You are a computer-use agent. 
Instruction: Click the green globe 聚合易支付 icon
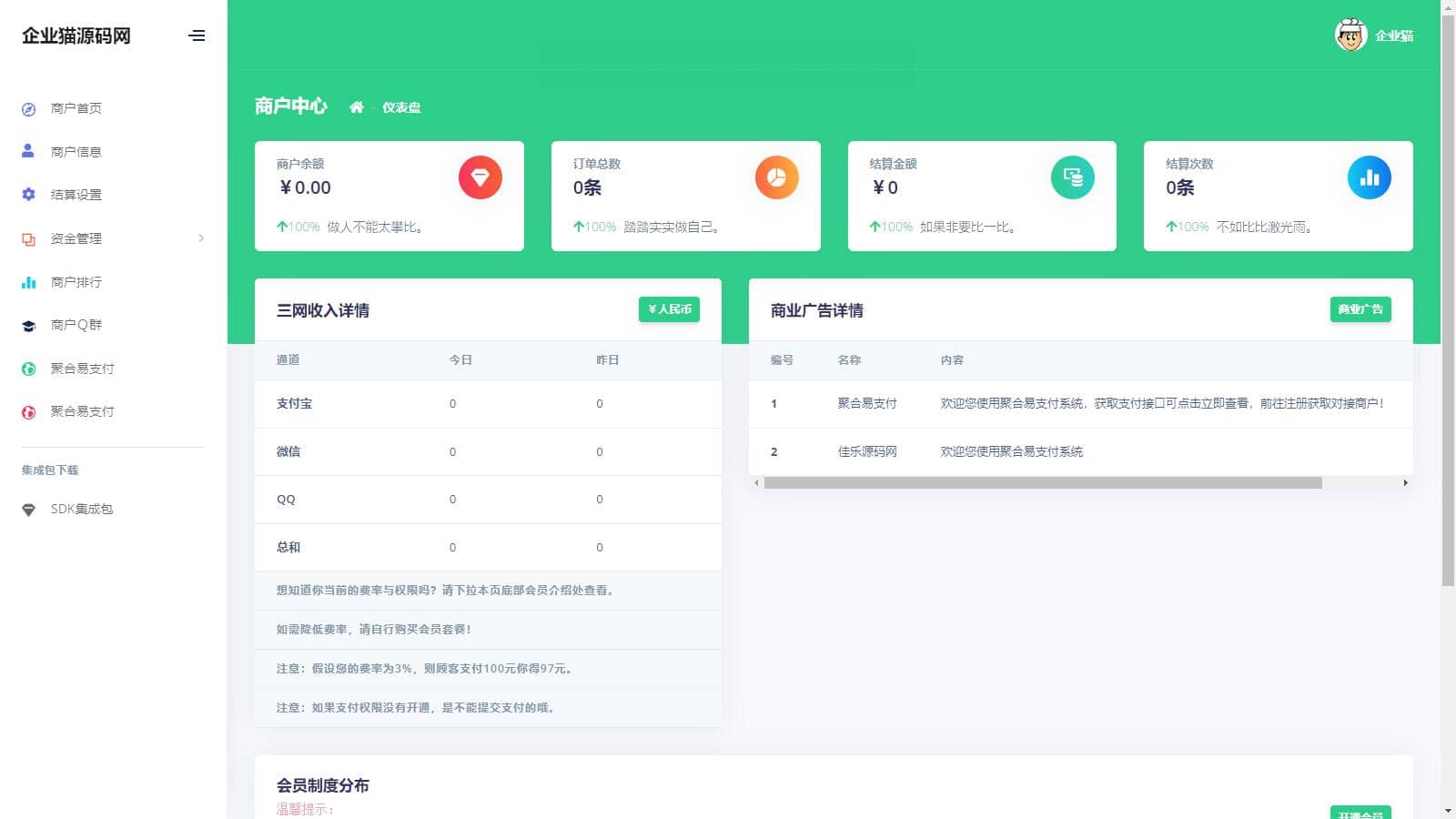pyautogui.click(x=28, y=369)
